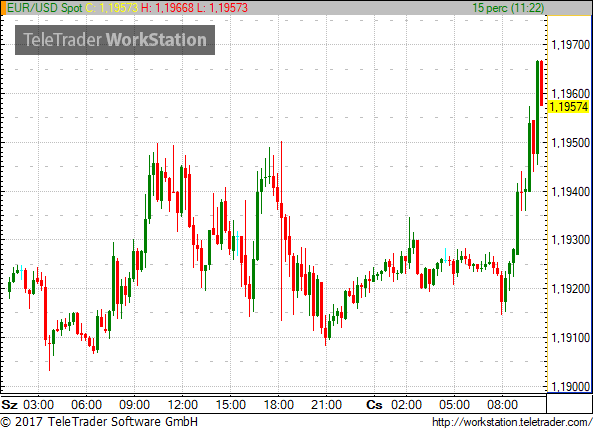Click the Low value L: 1,19573
The height and width of the screenshot is (431, 593).
(x=222, y=8)
